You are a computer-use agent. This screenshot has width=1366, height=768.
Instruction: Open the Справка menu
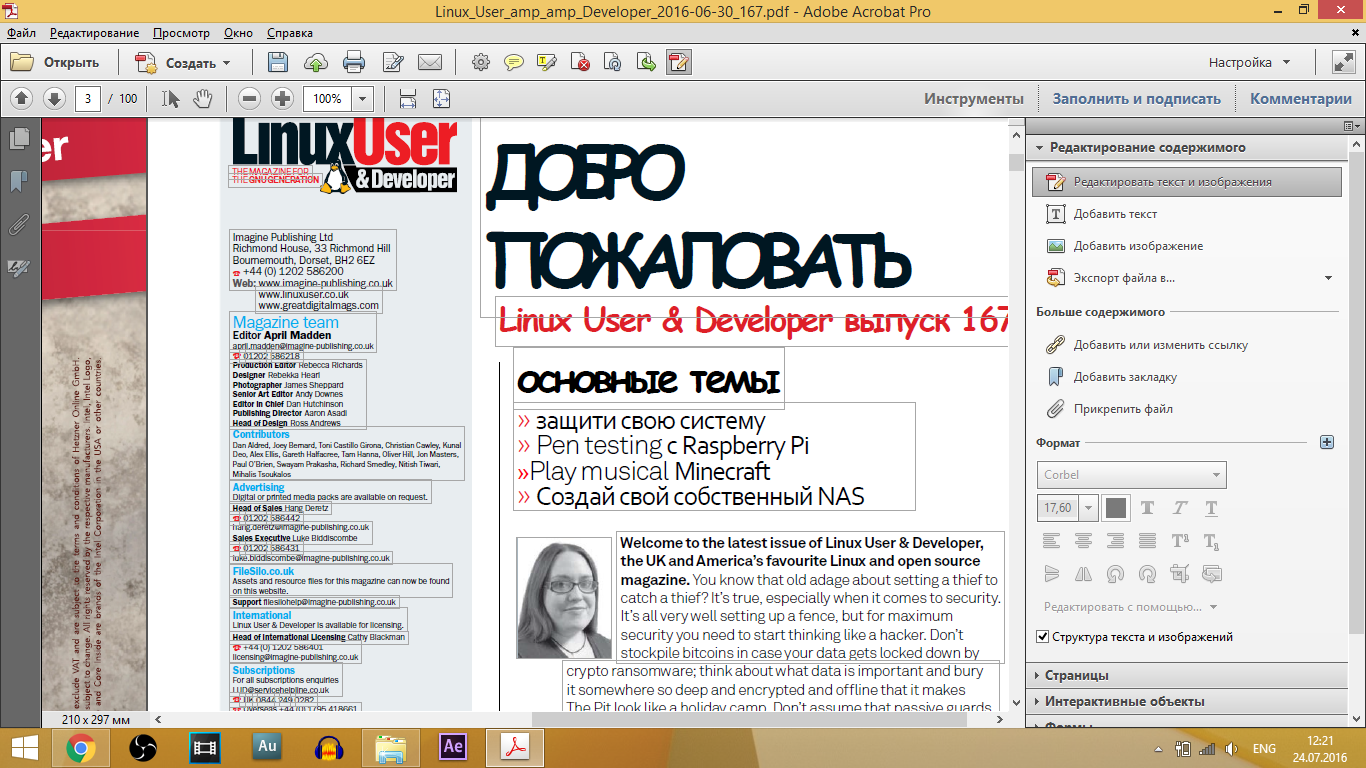point(290,33)
